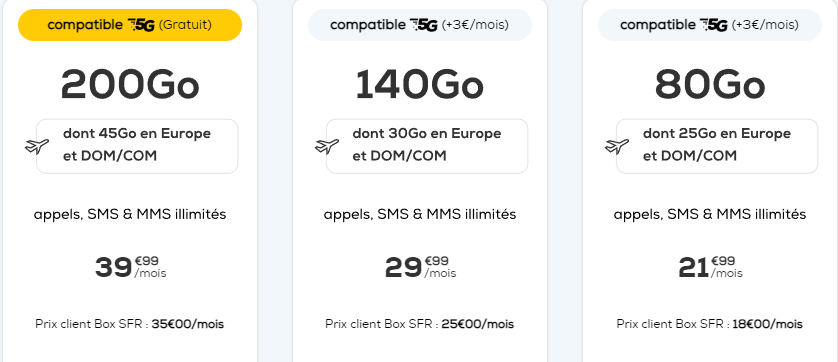Click the airplane icon in 140Go plan
This screenshot has height=362, width=838.
(327, 146)
